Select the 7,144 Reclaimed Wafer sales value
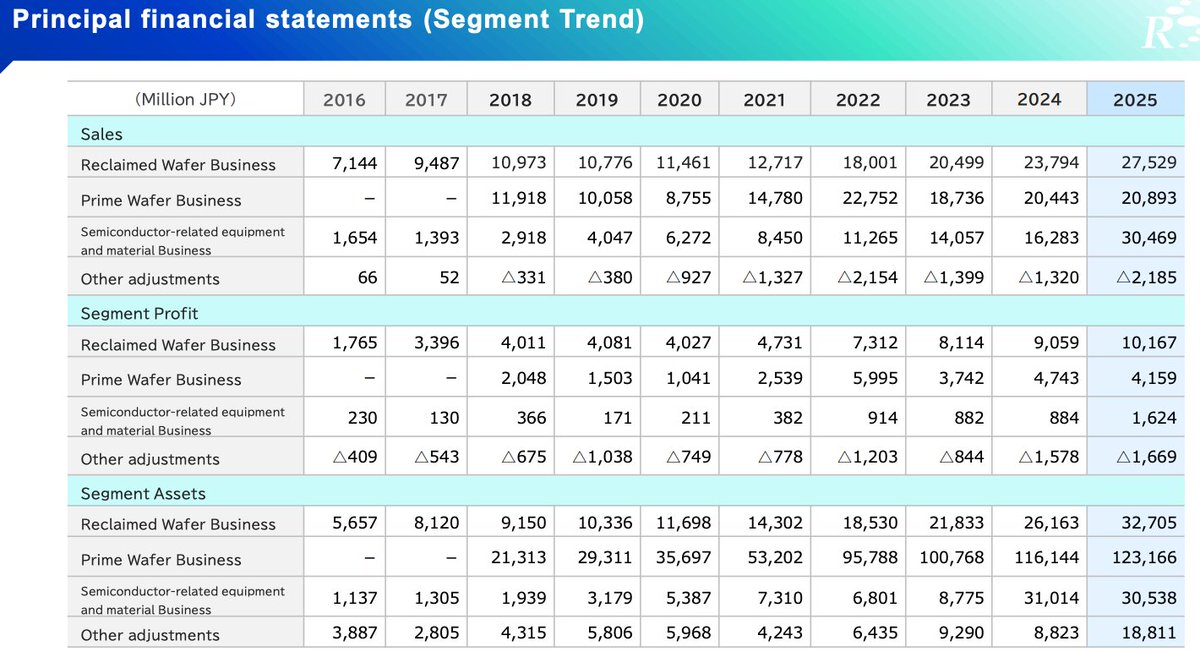1200x663 pixels. tap(355, 163)
